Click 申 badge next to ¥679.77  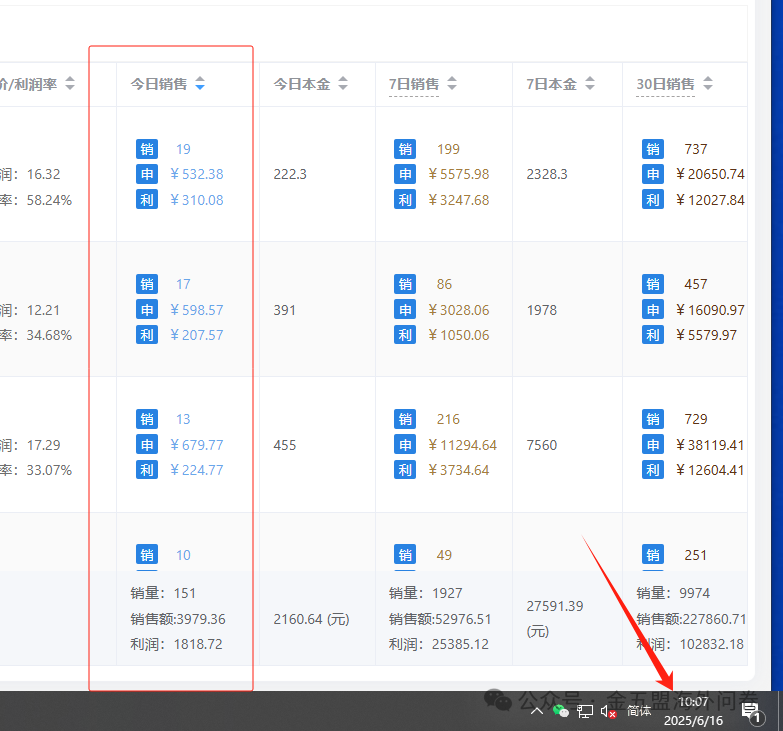click(147, 444)
